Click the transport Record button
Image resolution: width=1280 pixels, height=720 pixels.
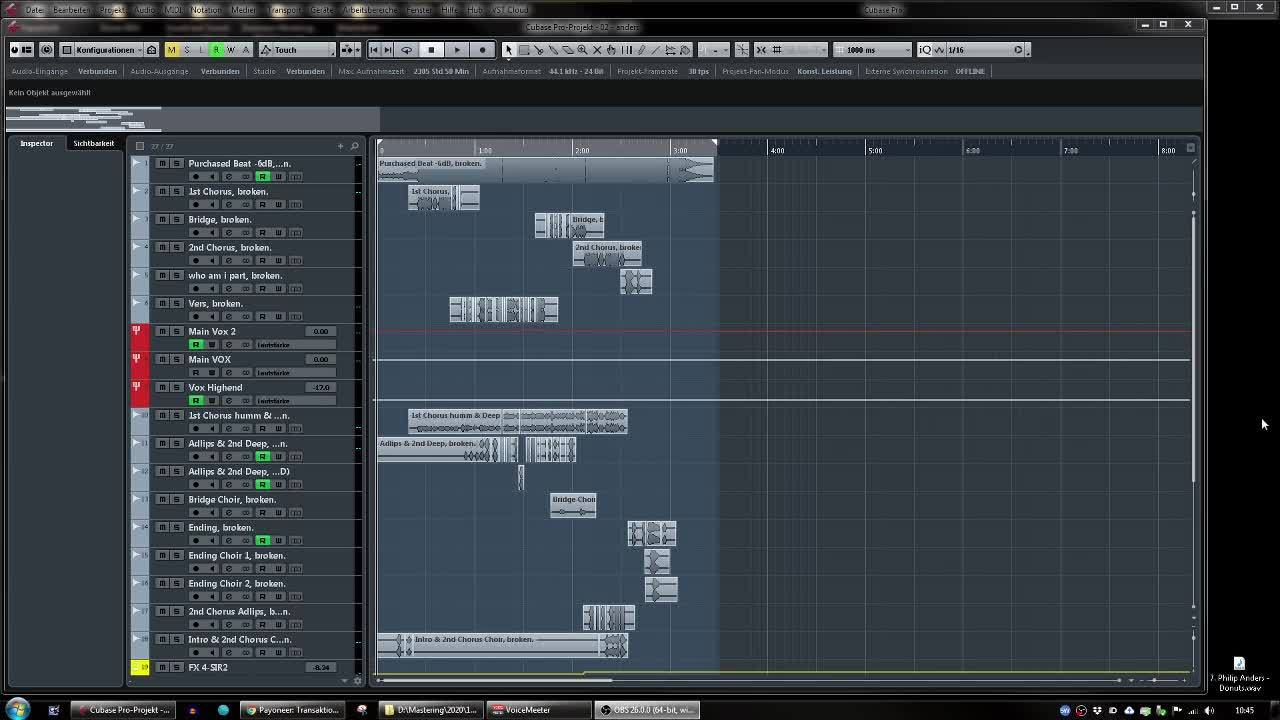[x=482, y=50]
